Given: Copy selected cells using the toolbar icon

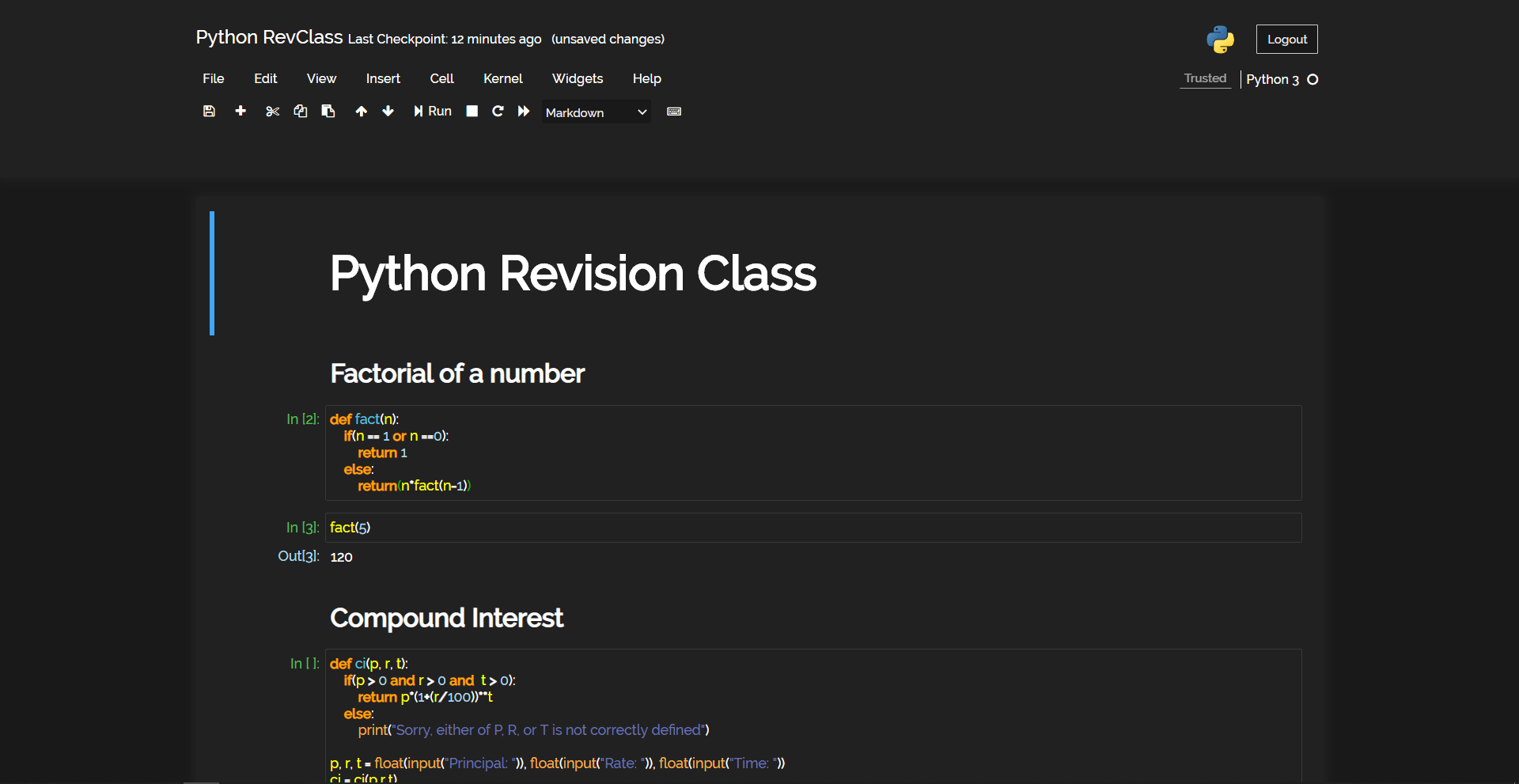Looking at the screenshot, I should (301, 112).
